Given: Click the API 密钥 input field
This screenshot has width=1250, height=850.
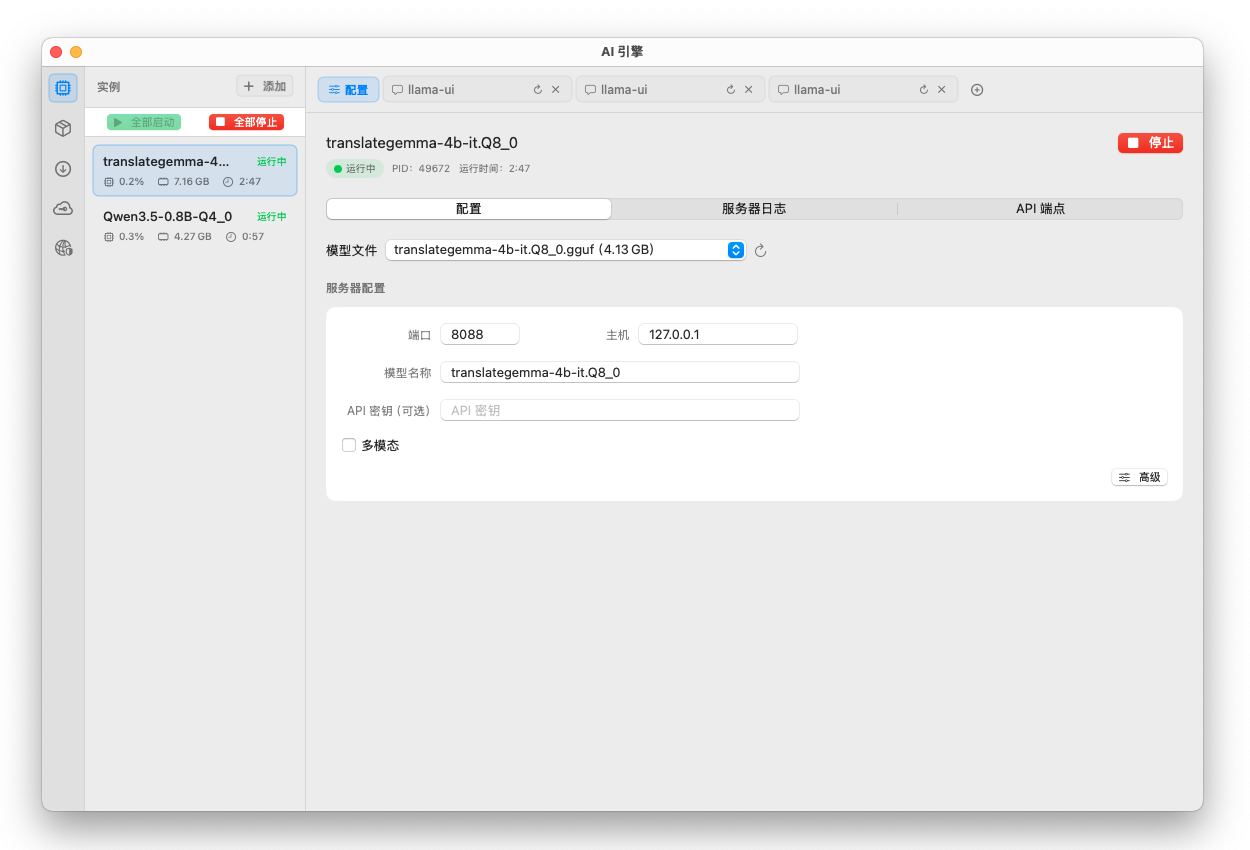Looking at the screenshot, I should [620, 410].
